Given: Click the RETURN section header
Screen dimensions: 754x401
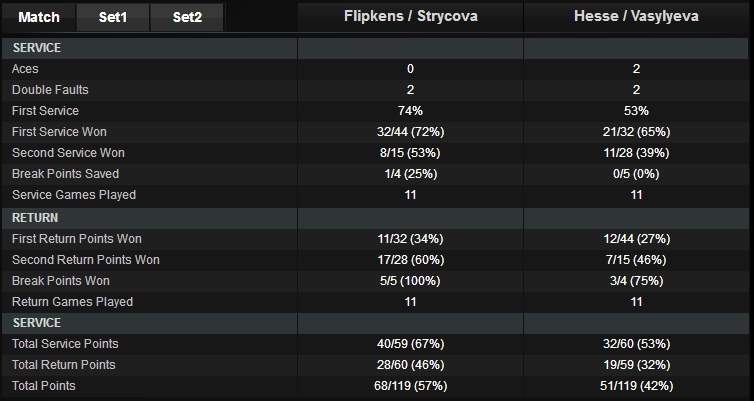Looking at the screenshot, I should pos(34,216).
